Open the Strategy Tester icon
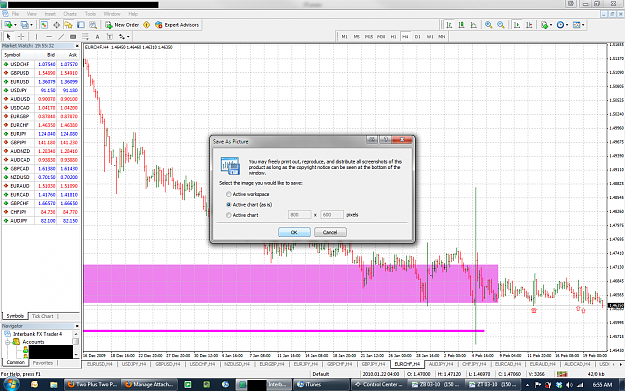The image size is (625, 391). pos(93,25)
